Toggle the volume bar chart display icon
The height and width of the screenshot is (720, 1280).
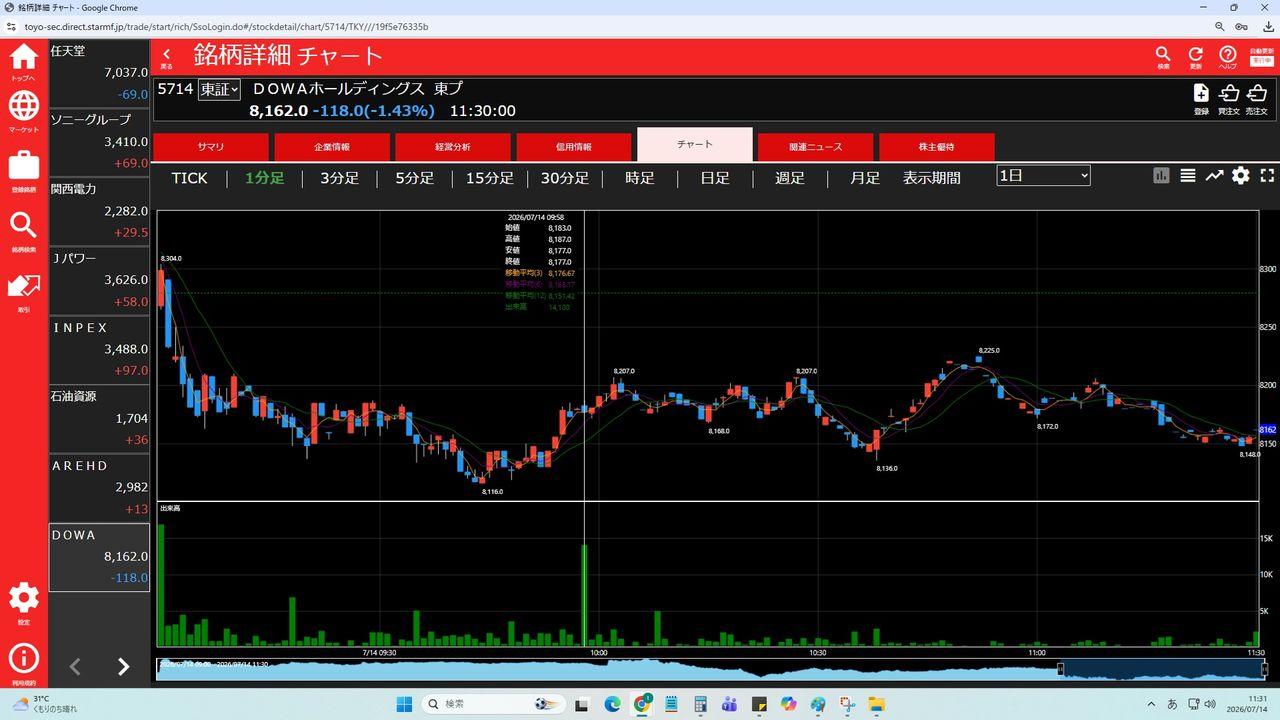pos(1161,176)
